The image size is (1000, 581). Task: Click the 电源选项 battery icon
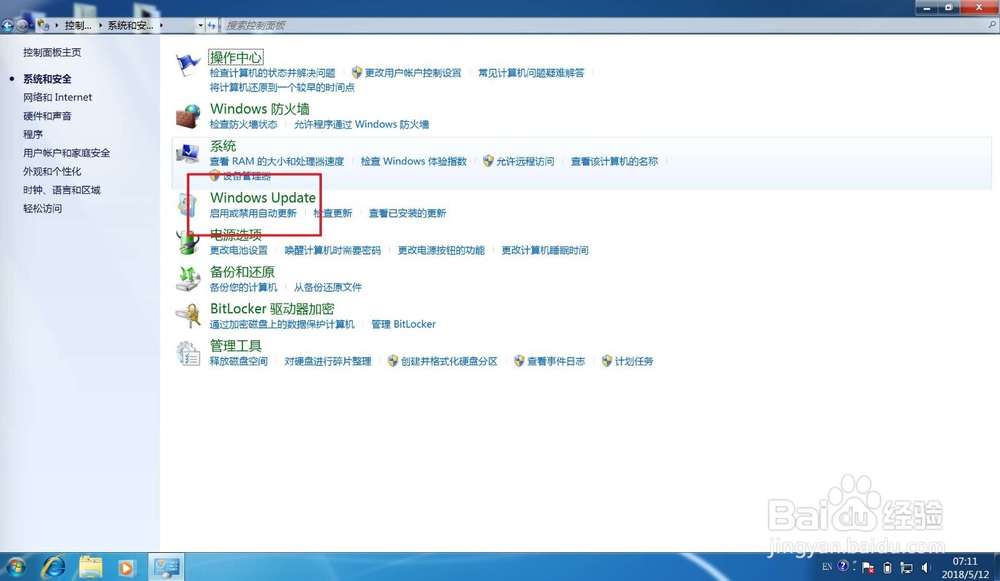point(190,243)
